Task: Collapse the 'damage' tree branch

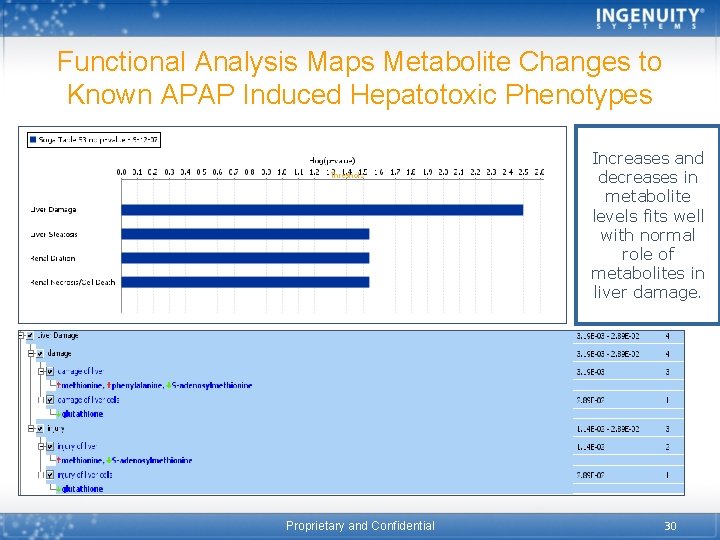Action: (x=31, y=354)
